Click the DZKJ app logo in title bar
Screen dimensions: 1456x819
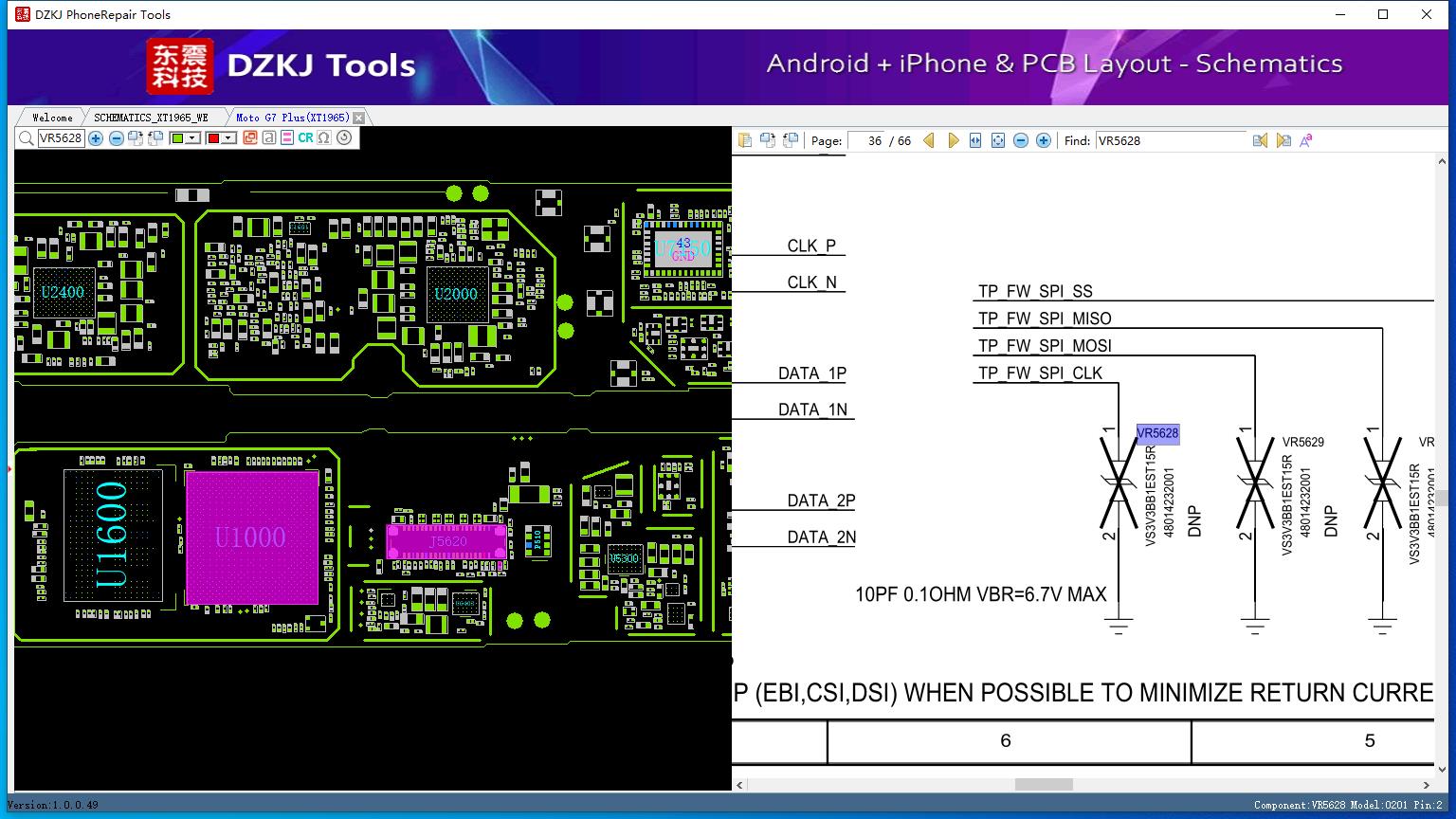pos(22,14)
